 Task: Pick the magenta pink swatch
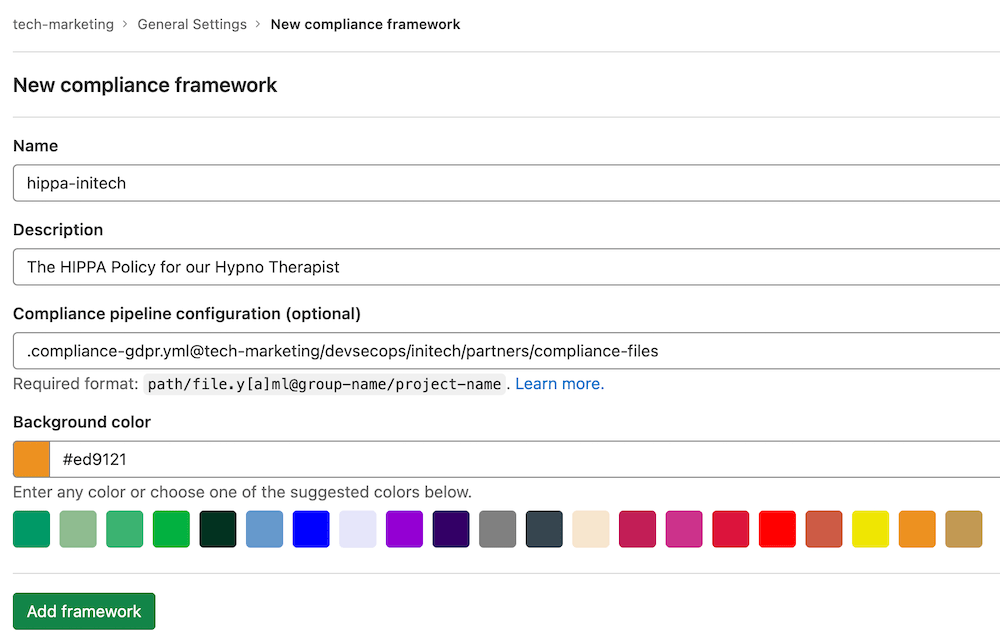click(684, 529)
